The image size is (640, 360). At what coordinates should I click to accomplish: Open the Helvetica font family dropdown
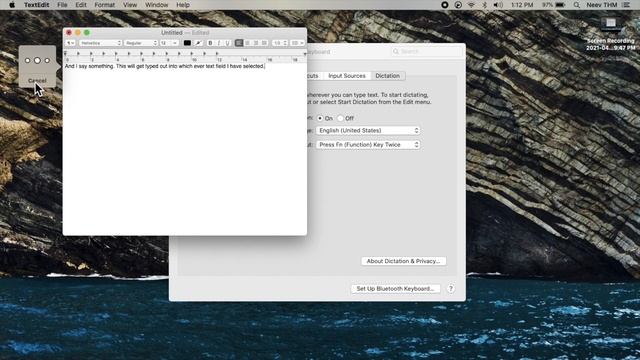pyautogui.click(x=100, y=43)
